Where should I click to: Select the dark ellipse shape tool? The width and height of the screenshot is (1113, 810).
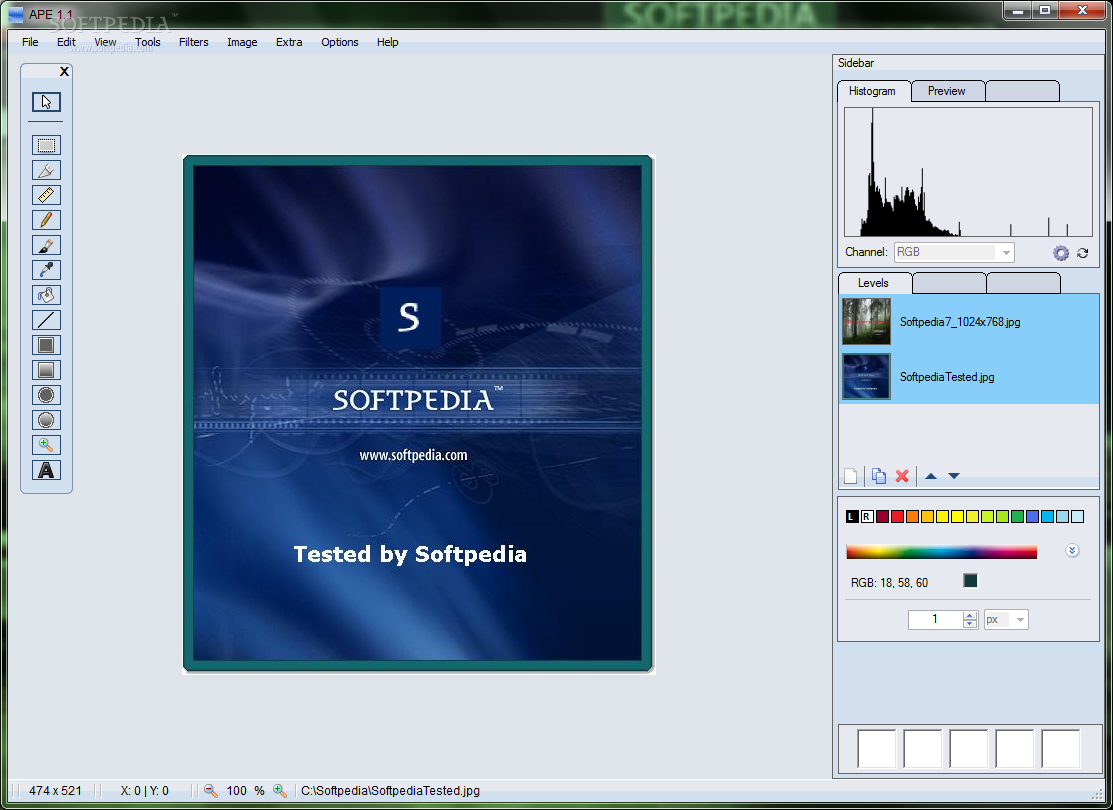[x=46, y=395]
